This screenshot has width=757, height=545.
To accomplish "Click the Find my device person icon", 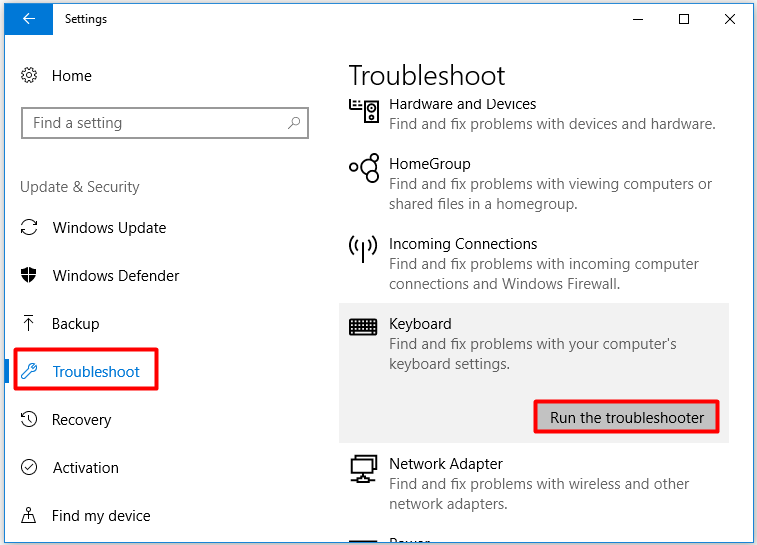I will coord(28,516).
